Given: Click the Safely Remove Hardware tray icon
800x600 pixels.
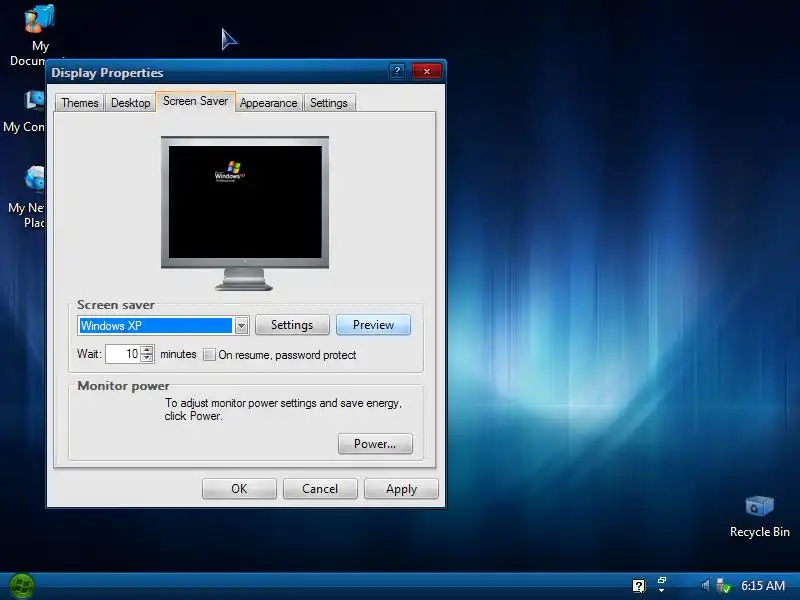Looking at the screenshot, I should tap(722, 586).
